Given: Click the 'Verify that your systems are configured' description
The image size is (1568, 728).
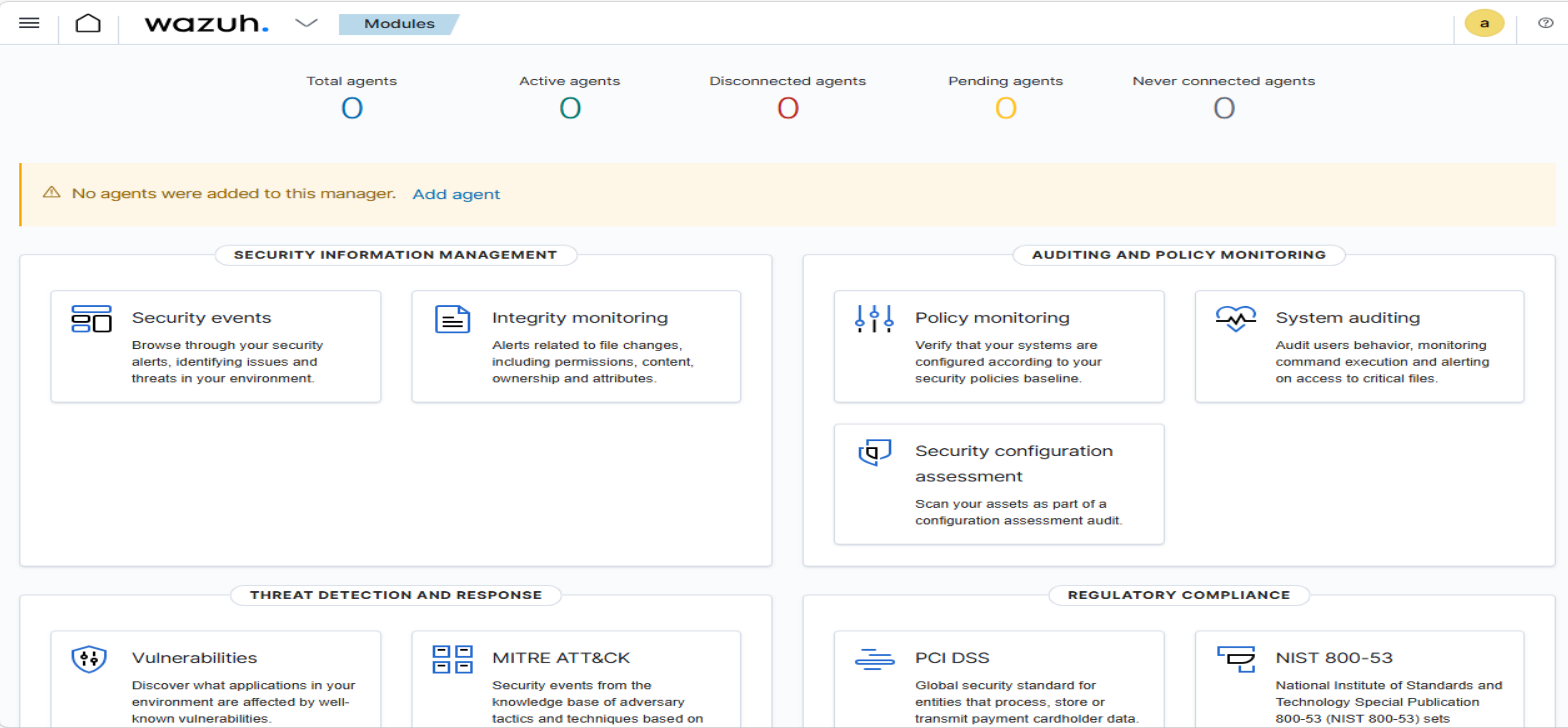Looking at the screenshot, I should 1009,362.
